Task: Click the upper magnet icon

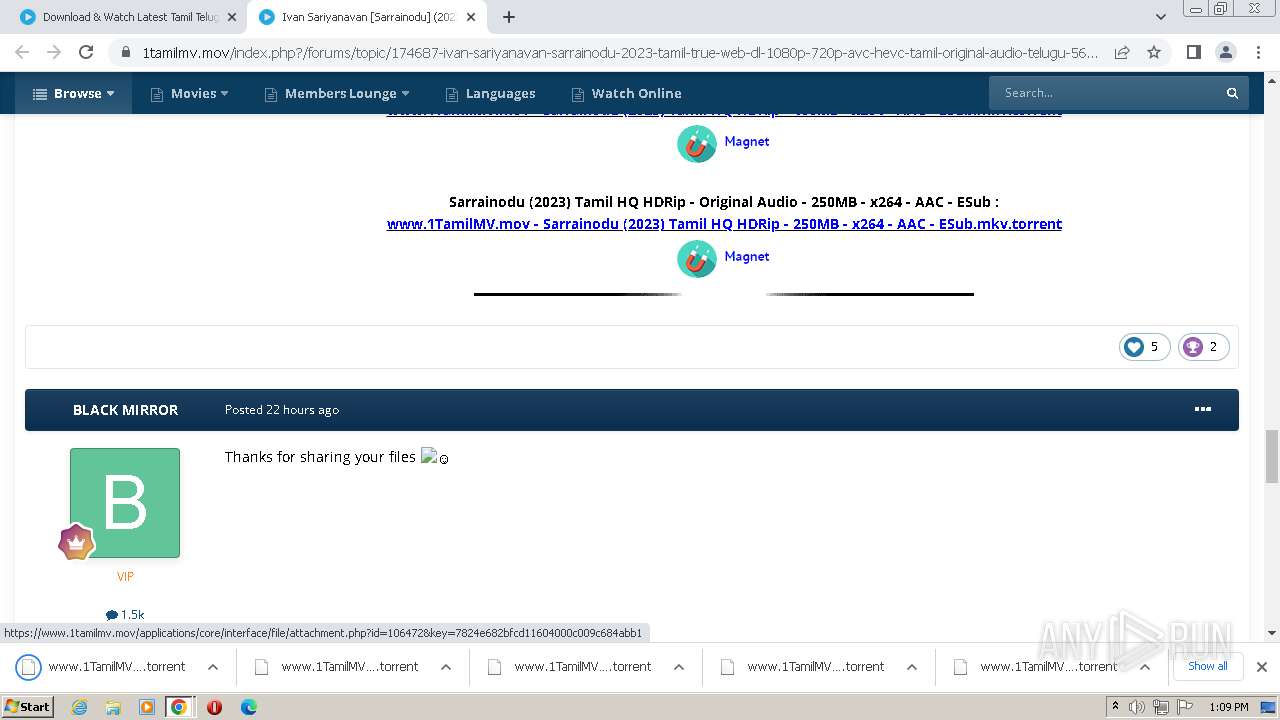Action: coord(697,143)
